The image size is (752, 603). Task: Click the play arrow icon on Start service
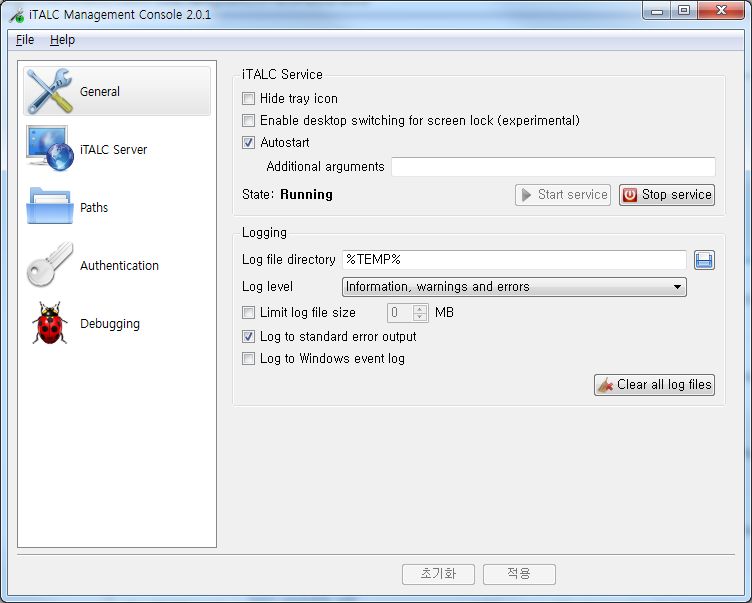click(x=527, y=195)
